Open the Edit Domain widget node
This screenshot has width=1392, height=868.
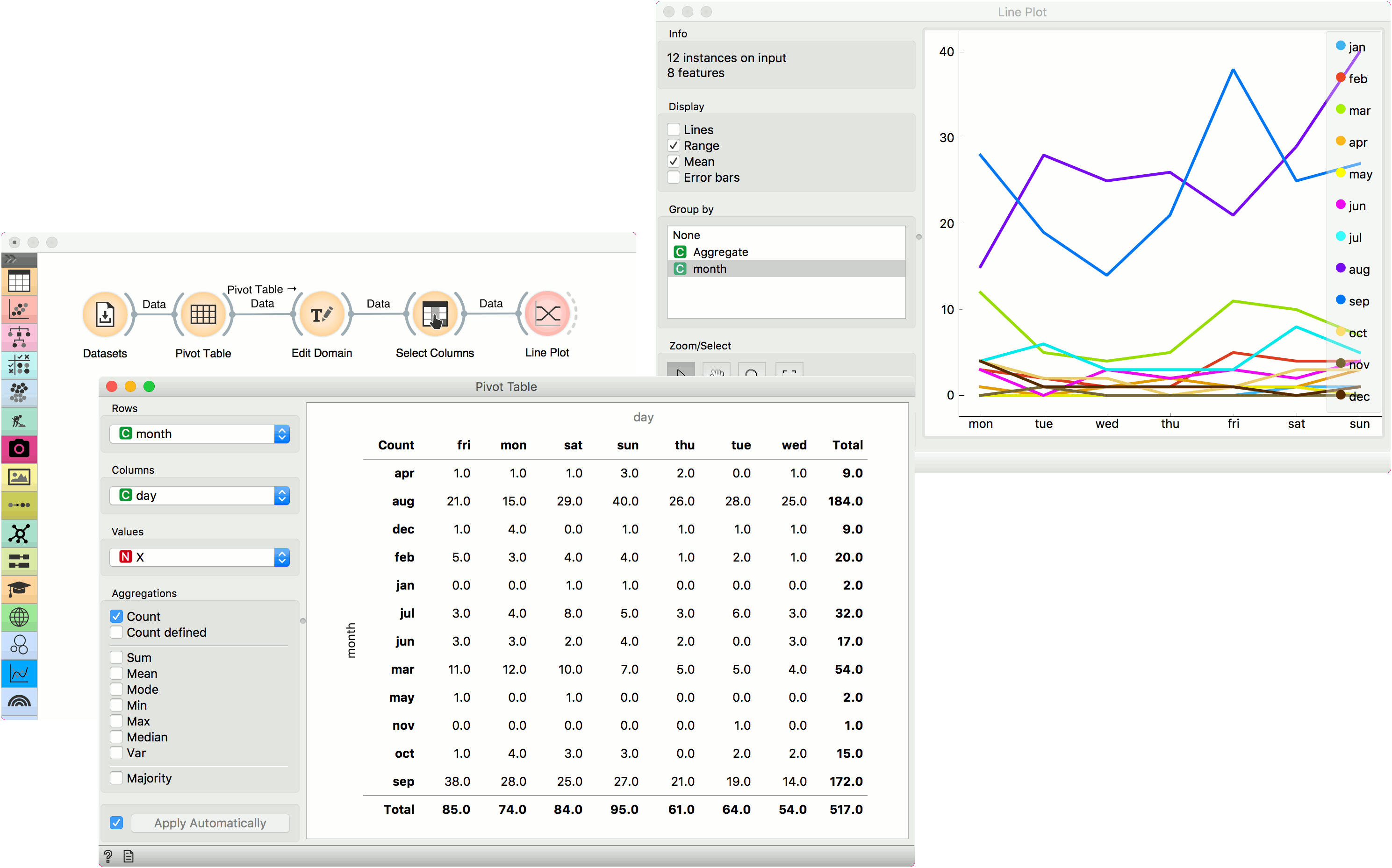pos(322,314)
